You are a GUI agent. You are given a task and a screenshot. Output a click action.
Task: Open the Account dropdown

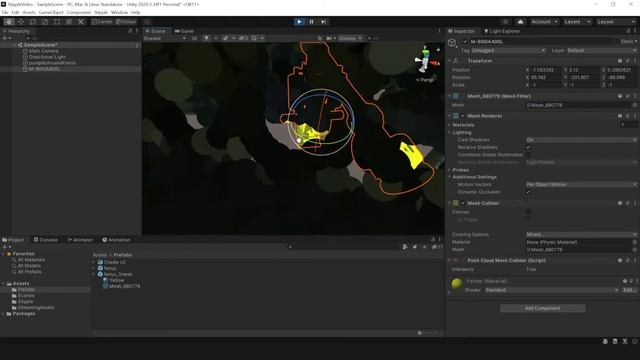[544, 22]
